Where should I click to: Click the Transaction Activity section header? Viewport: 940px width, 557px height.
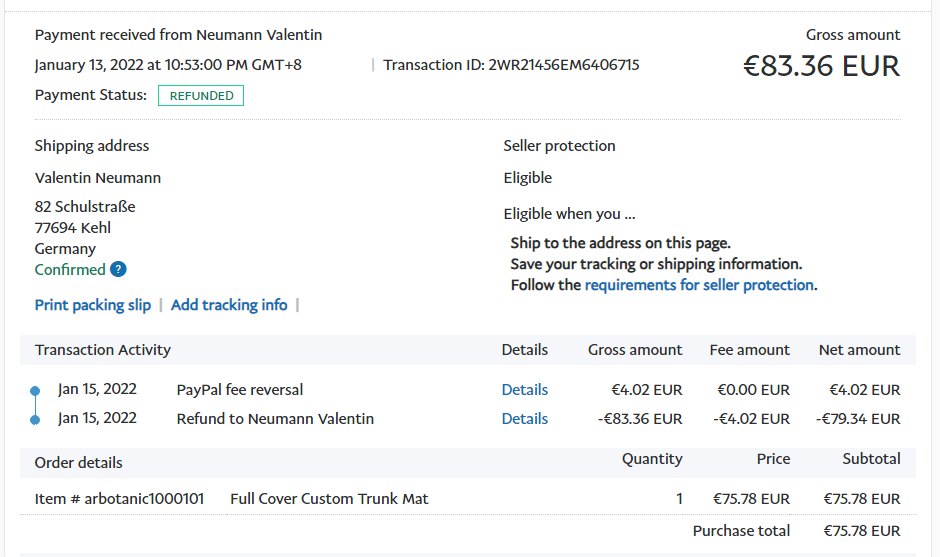[x=103, y=350]
